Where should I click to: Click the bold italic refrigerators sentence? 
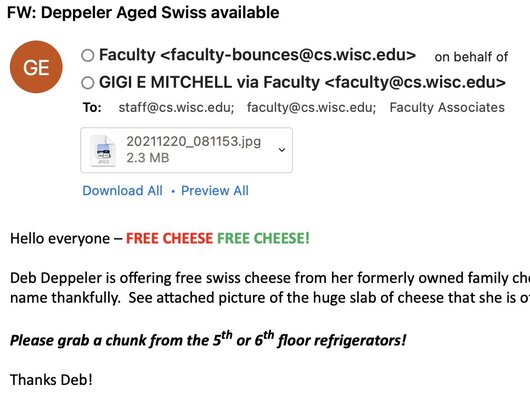coord(208,340)
